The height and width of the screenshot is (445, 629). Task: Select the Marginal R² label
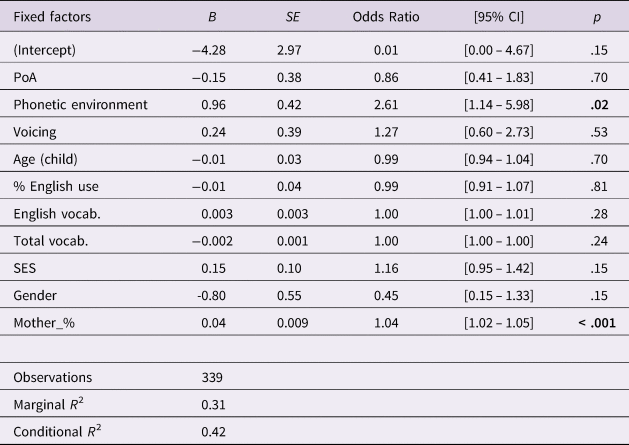(x=50, y=406)
